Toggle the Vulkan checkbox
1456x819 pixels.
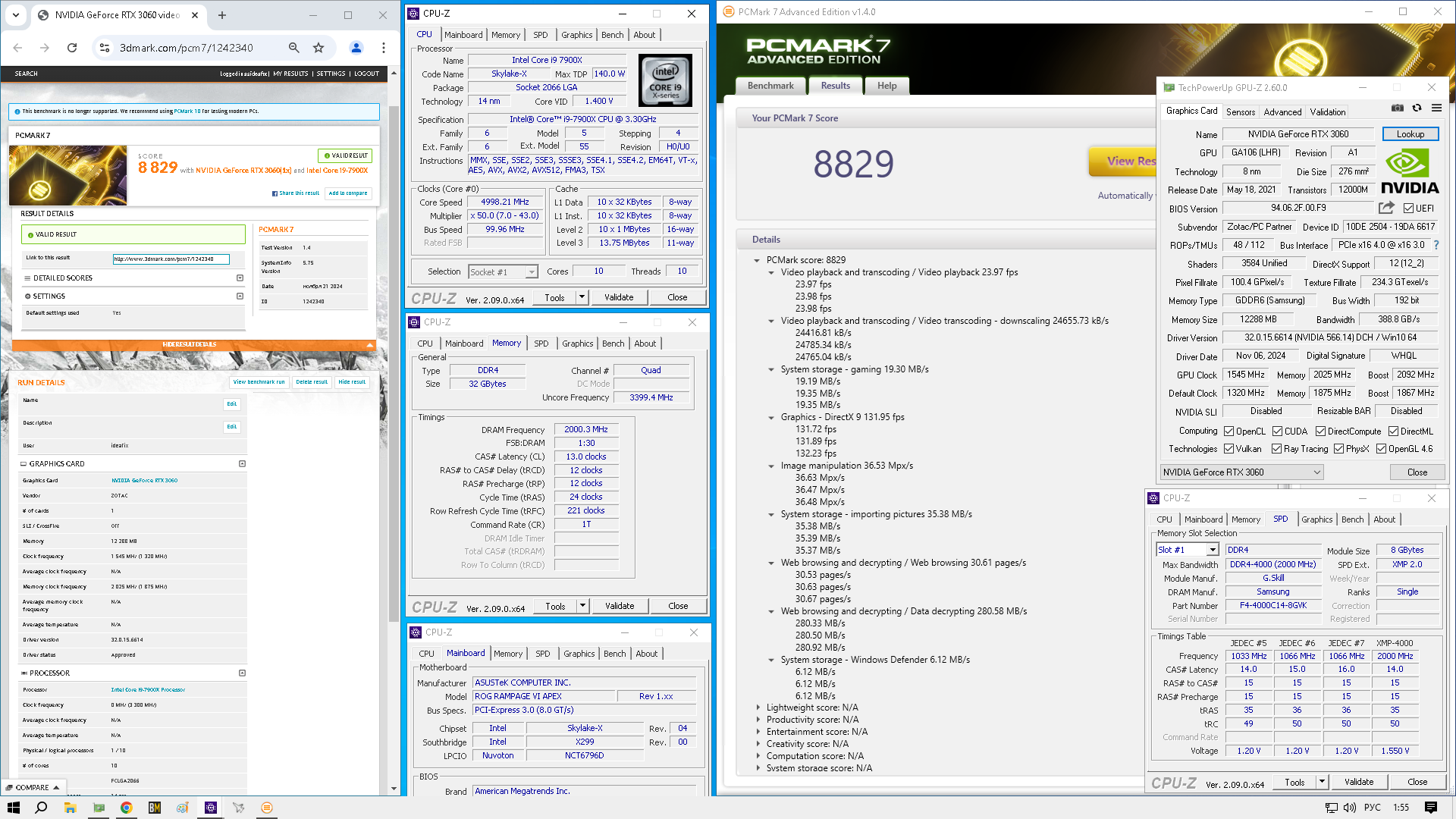click(1229, 449)
